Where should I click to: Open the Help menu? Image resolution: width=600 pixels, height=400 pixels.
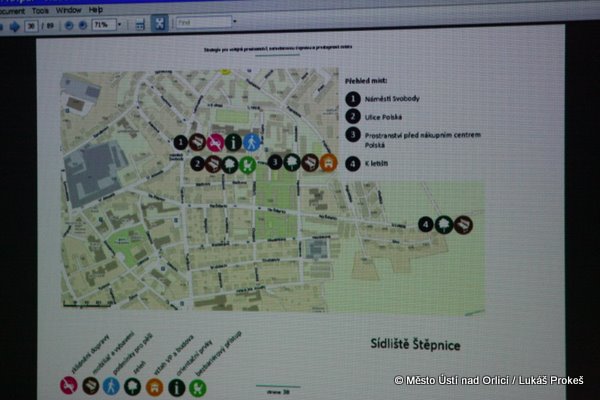(96, 9)
